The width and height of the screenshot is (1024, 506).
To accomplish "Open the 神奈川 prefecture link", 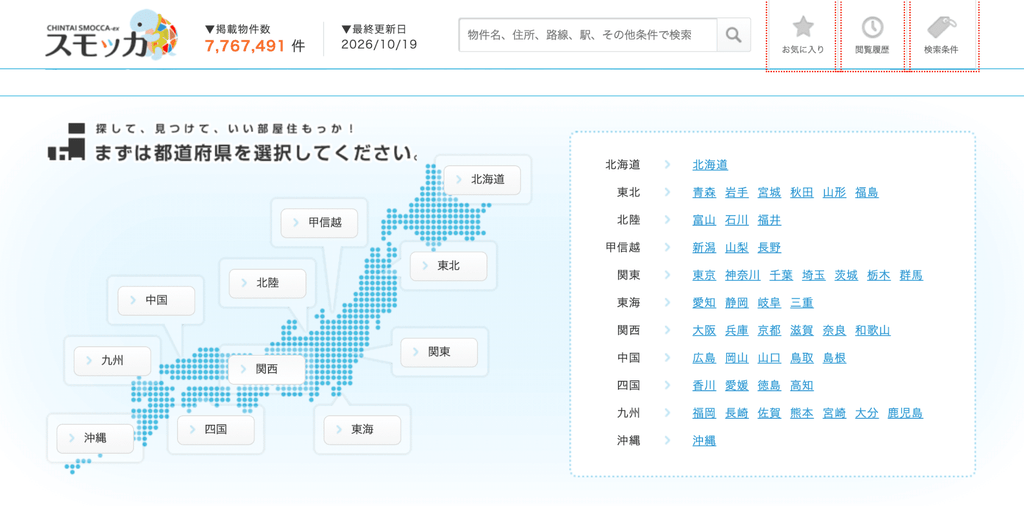I will point(743,276).
